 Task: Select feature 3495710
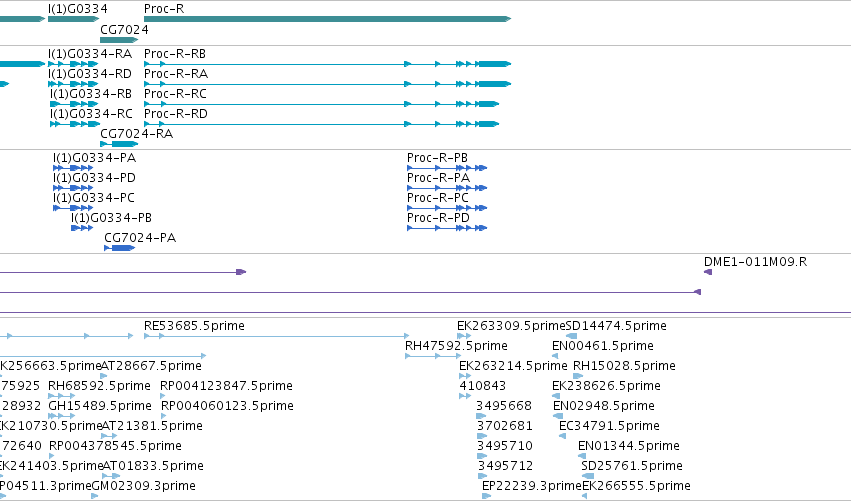coord(482,457)
